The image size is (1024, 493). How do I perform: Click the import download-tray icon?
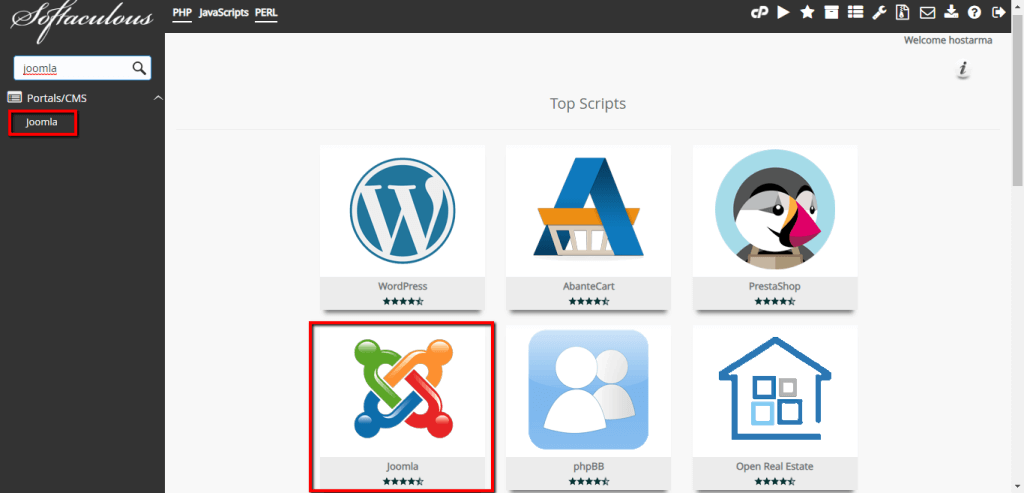coord(952,12)
